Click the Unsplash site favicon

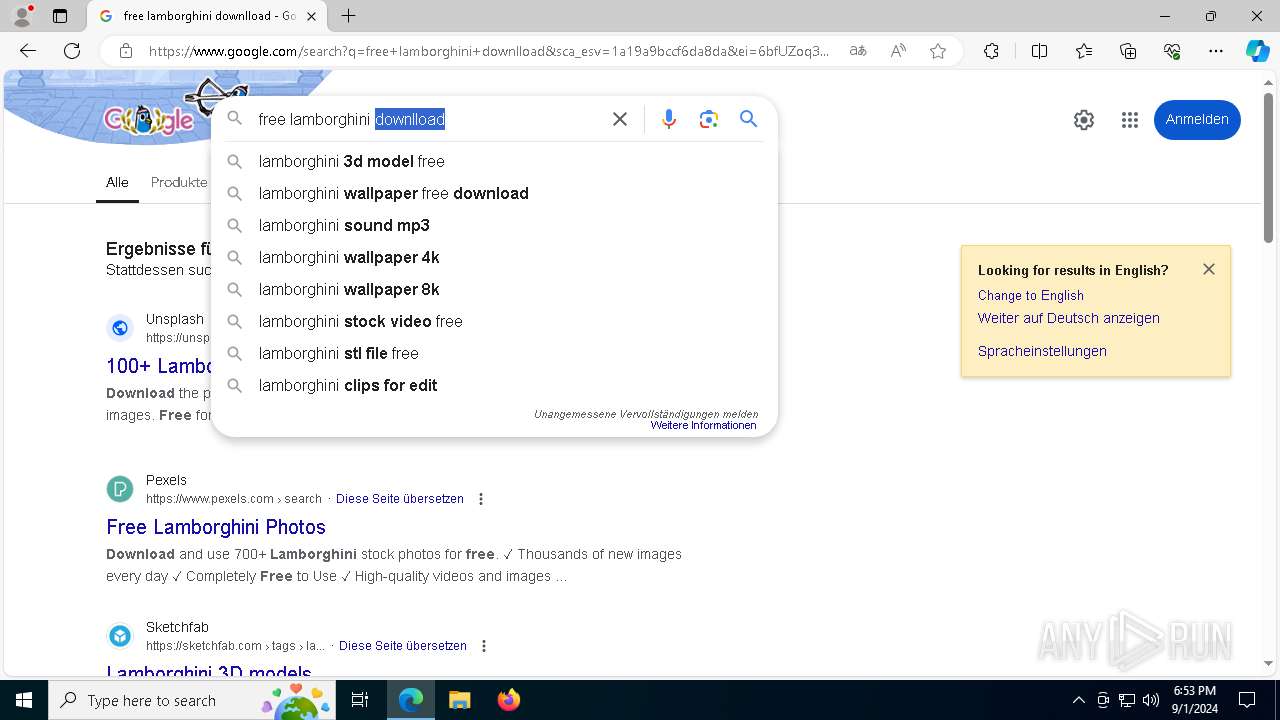(x=120, y=327)
